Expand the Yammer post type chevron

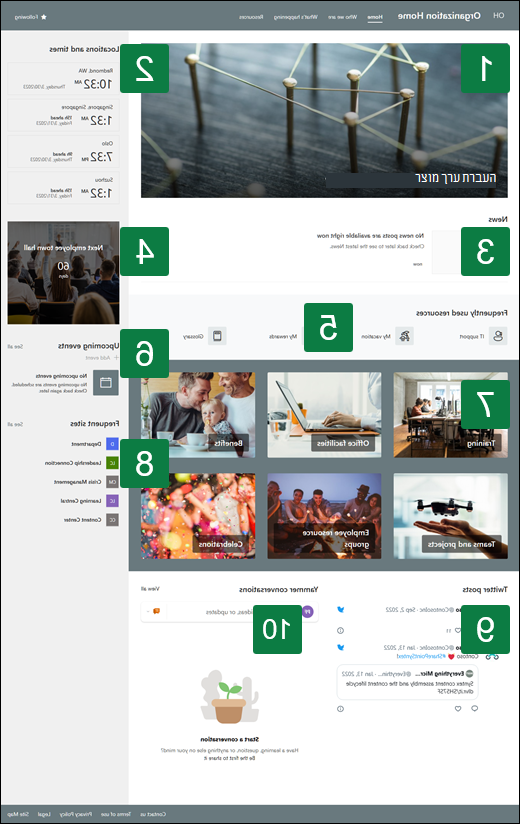click(148, 611)
